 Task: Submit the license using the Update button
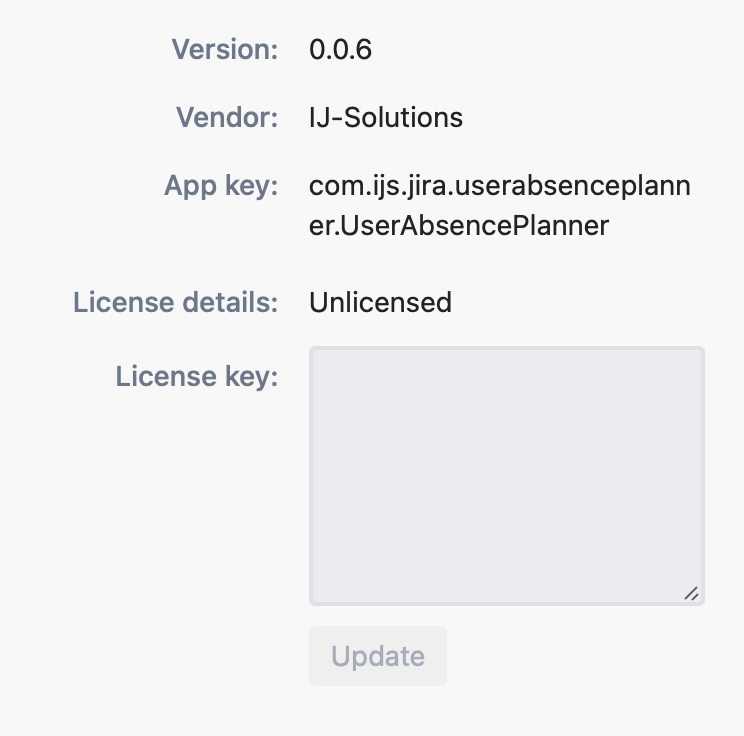click(x=378, y=656)
